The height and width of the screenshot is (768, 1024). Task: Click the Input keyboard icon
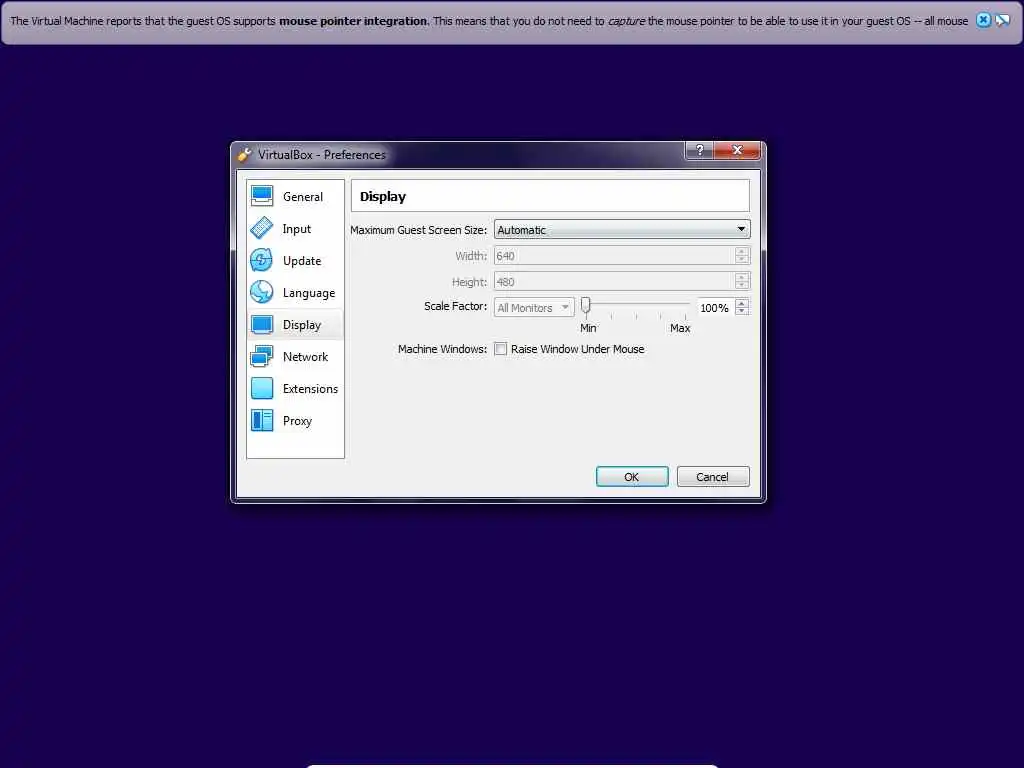point(262,228)
